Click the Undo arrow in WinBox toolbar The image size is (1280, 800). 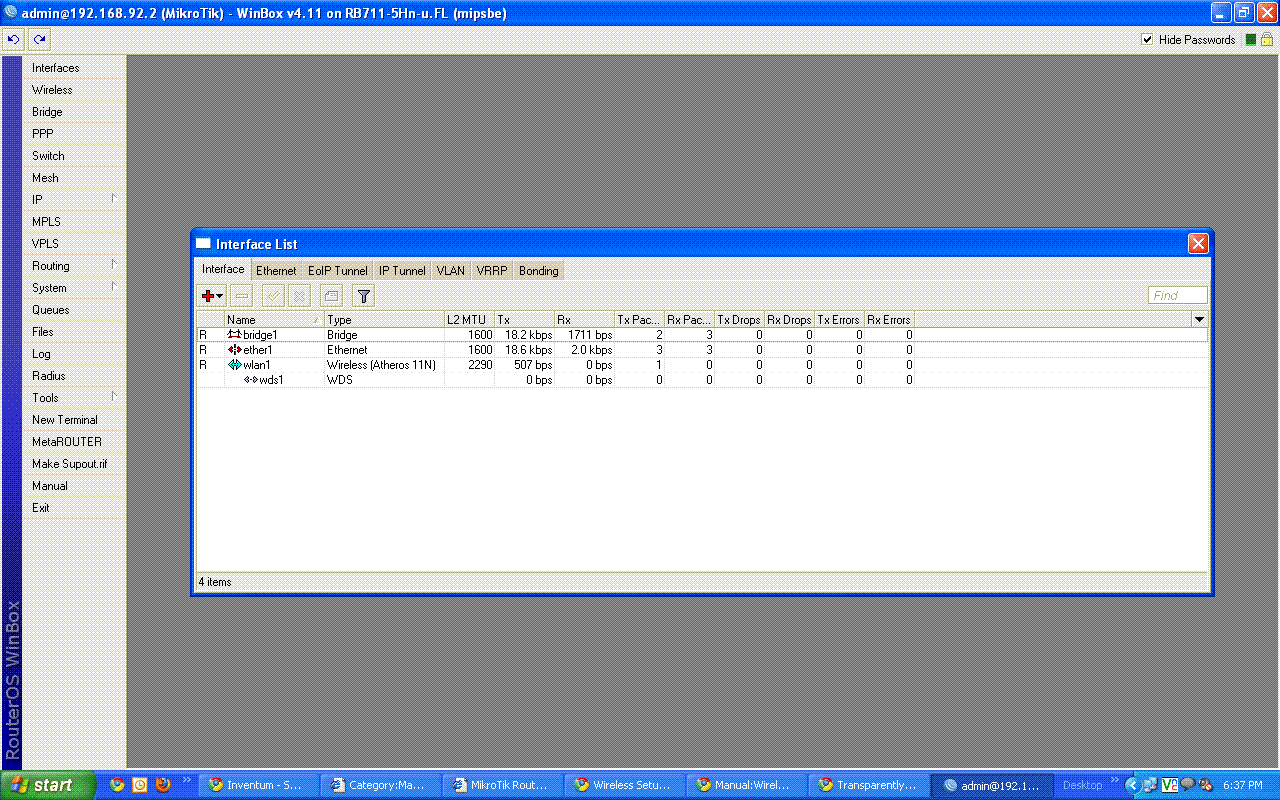13,40
